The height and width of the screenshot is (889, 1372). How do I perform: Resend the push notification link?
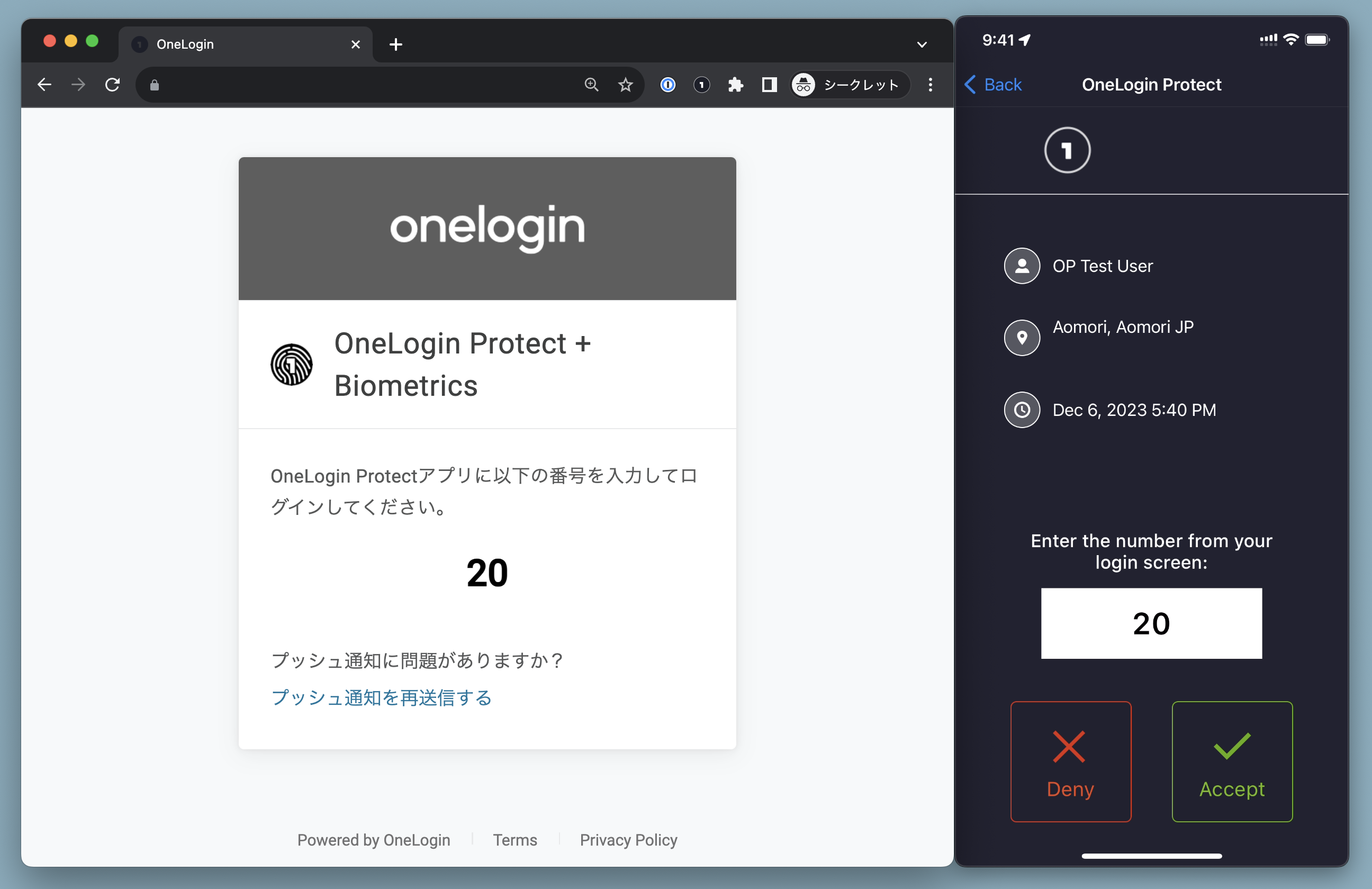pos(382,698)
